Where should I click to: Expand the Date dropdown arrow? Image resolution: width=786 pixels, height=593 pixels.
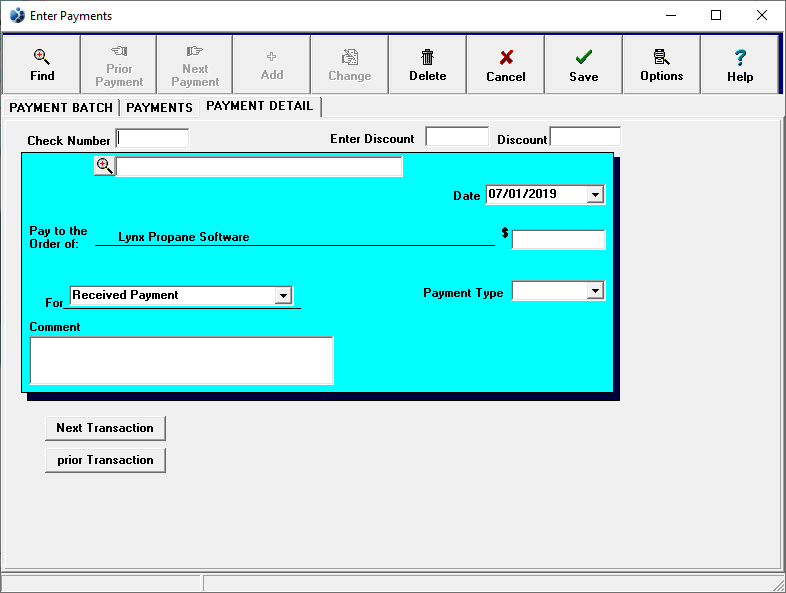coord(595,195)
